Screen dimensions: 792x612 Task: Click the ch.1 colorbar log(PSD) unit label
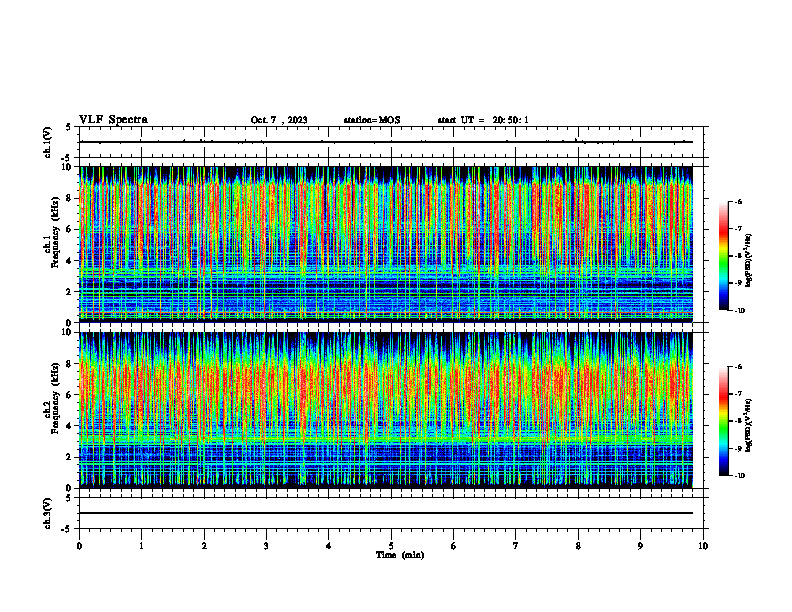click(748, 261)
